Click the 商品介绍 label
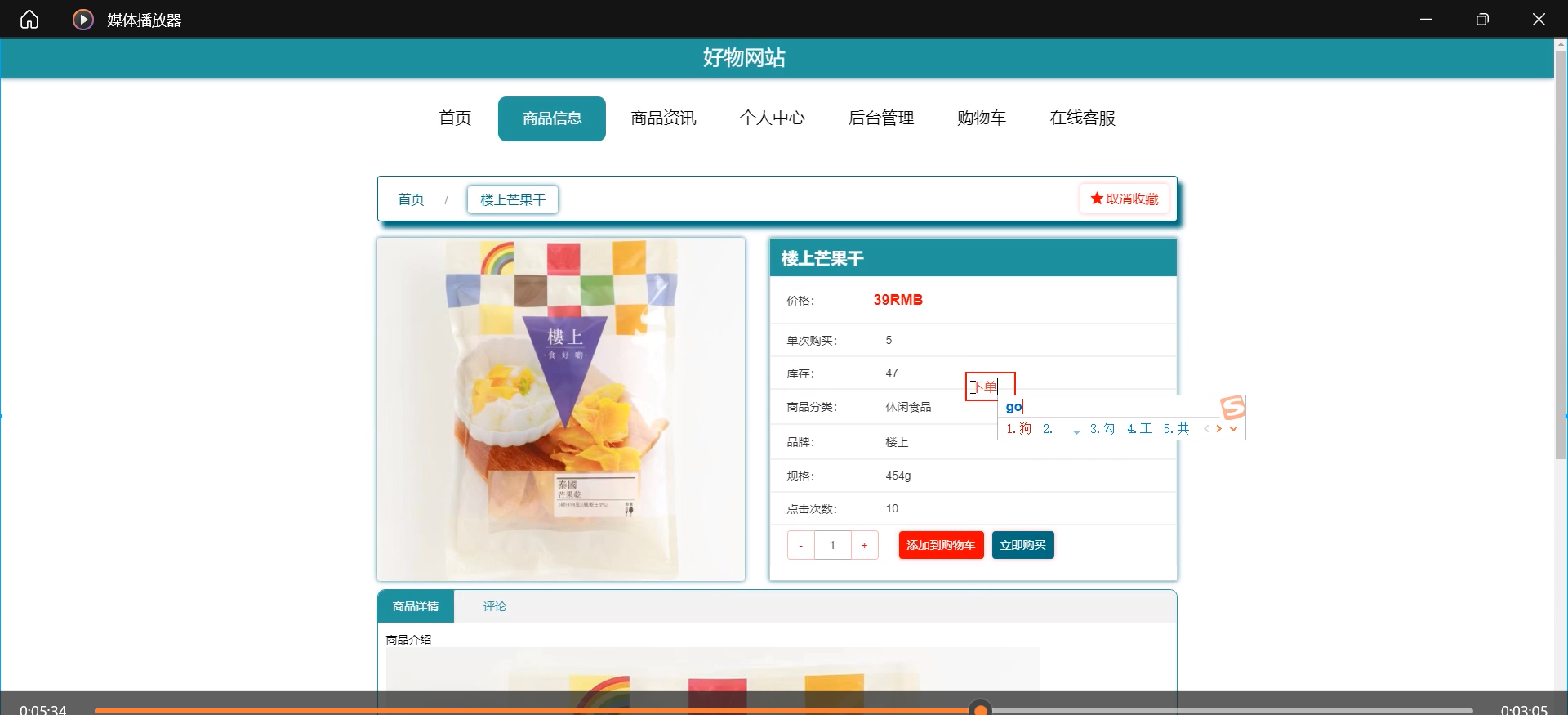 tap(408, 640)
